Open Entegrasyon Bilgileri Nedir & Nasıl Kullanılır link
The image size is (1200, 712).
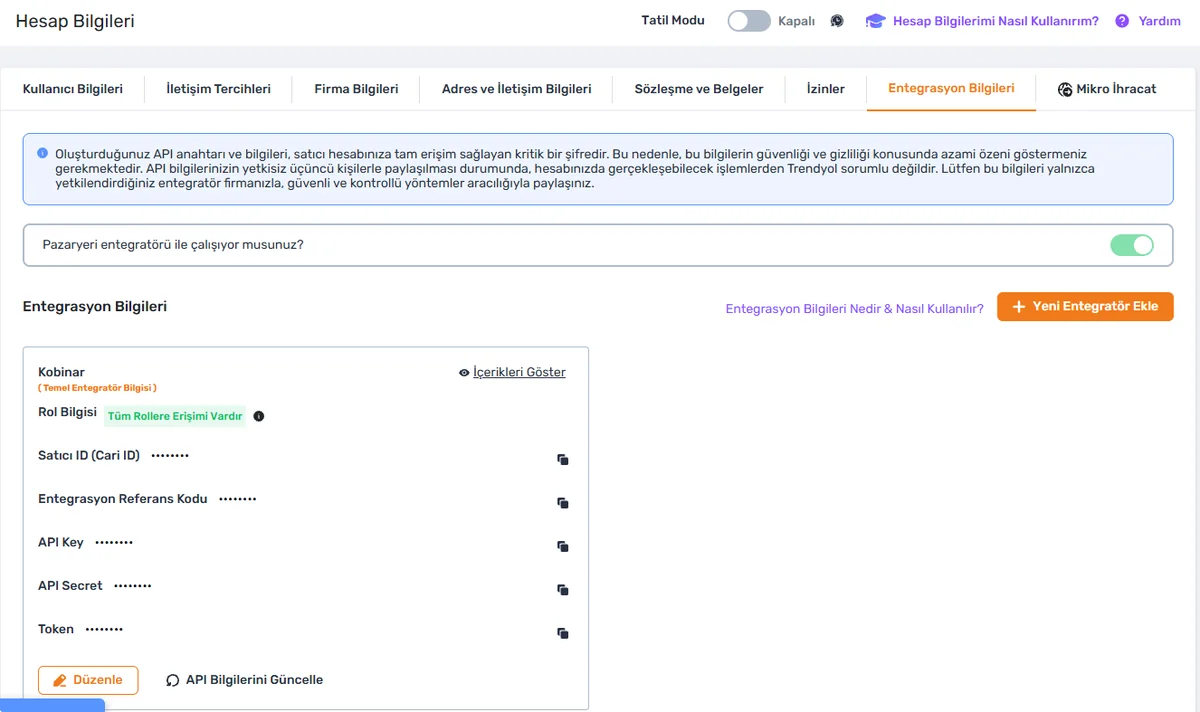point(855,309)
